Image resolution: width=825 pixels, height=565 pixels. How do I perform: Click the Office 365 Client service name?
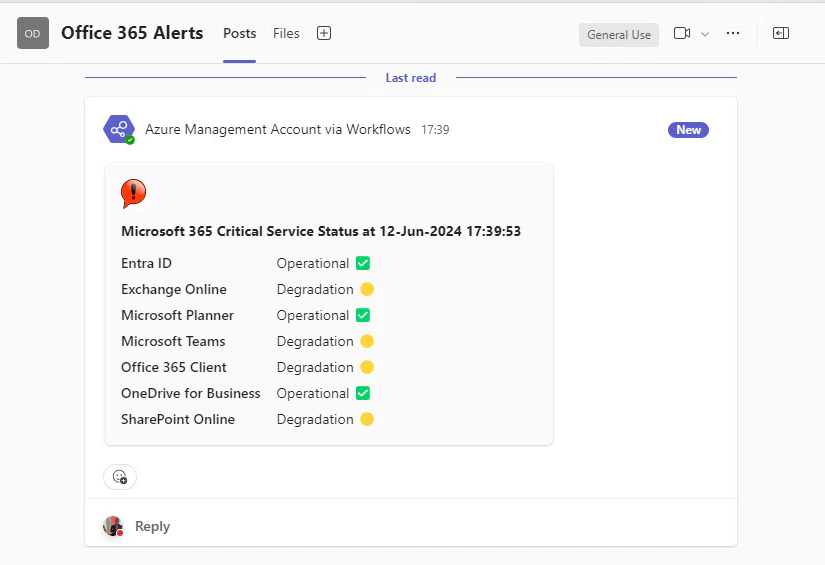pyautogui.click(x=174, y=367)
